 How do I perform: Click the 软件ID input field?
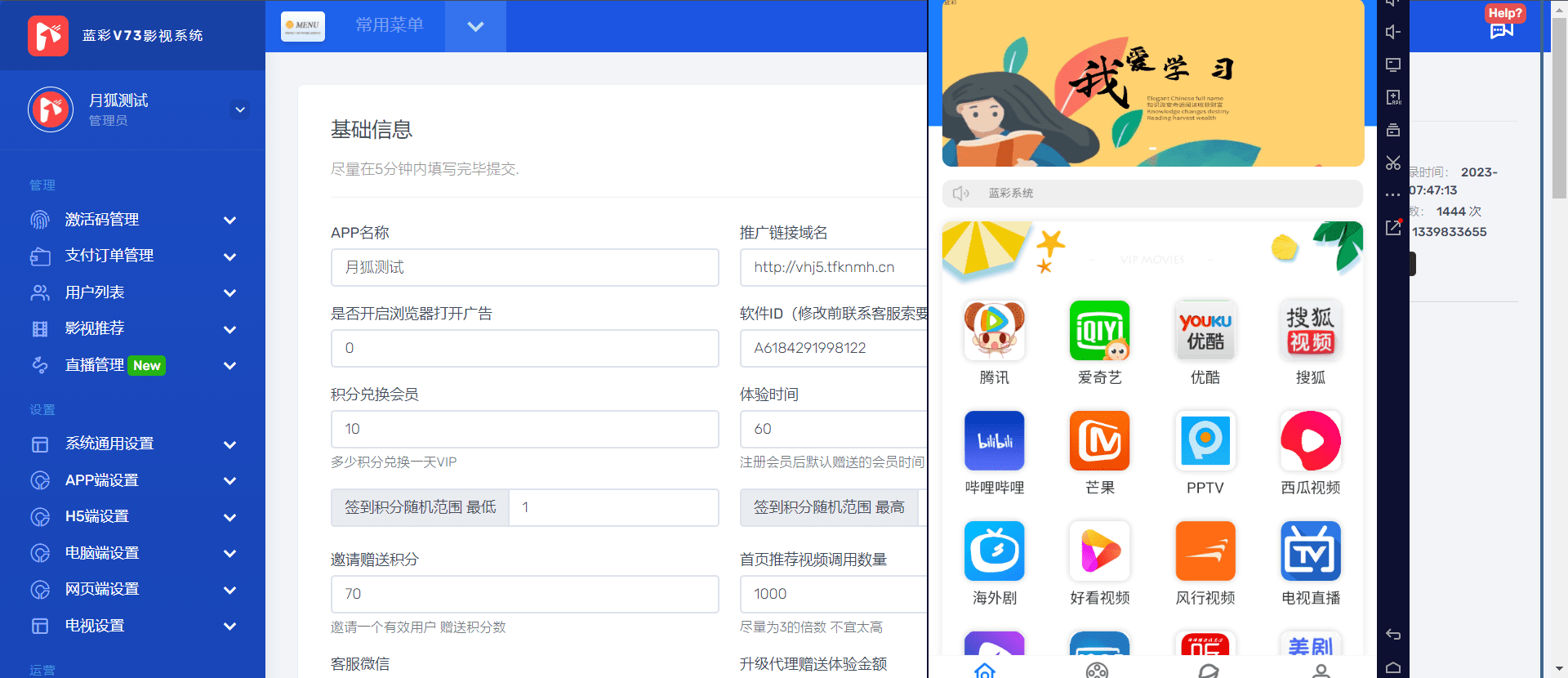[x=834, y=348]
